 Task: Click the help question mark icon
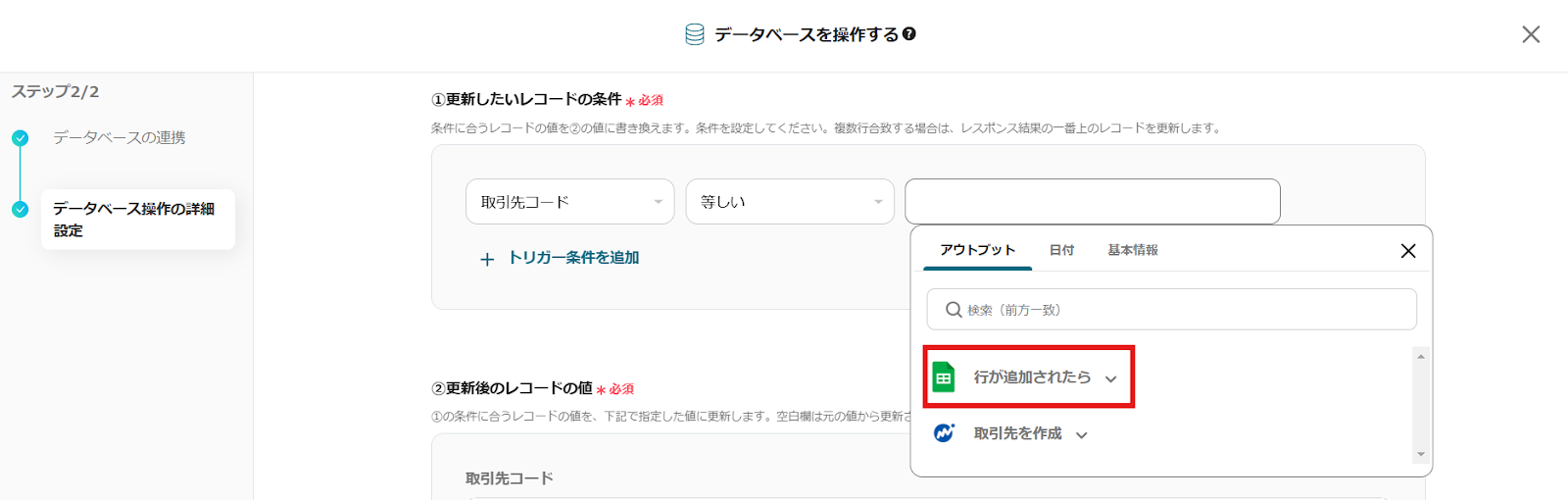pyautogui.click(x=909, y=34)
